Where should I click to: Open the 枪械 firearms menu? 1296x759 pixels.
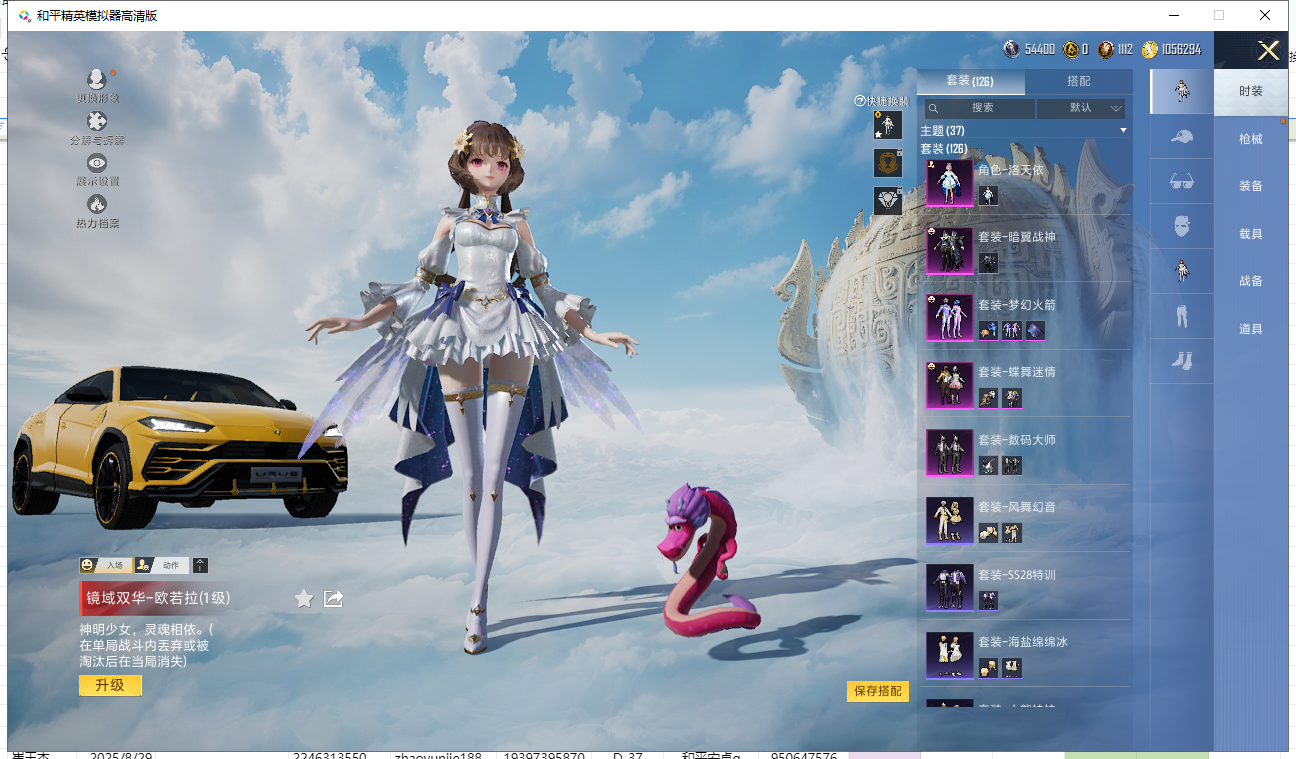1251,139
